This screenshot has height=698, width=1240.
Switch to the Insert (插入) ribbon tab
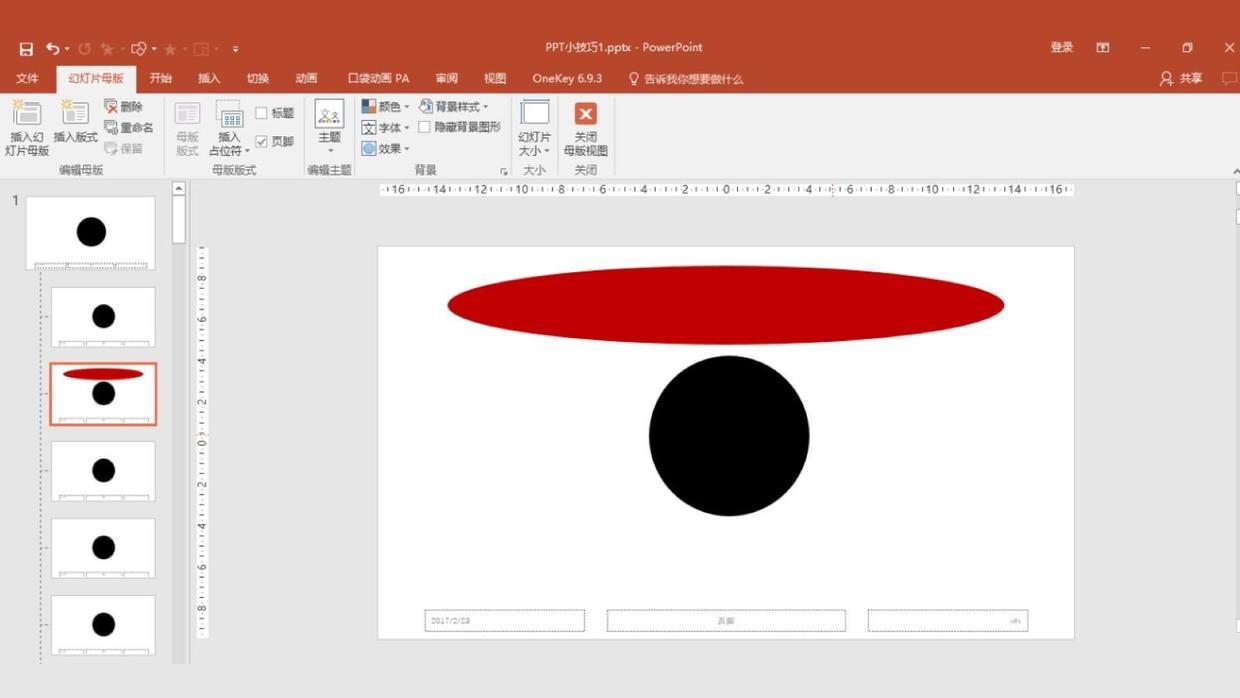pos(209,78)
